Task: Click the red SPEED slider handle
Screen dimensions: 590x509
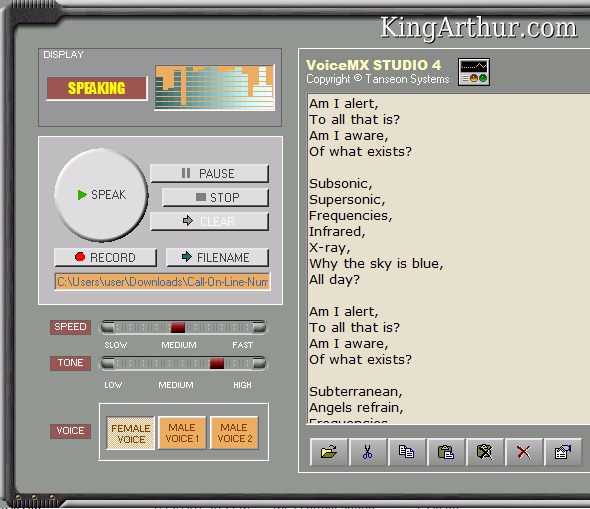Action: (x=178, y=327)
